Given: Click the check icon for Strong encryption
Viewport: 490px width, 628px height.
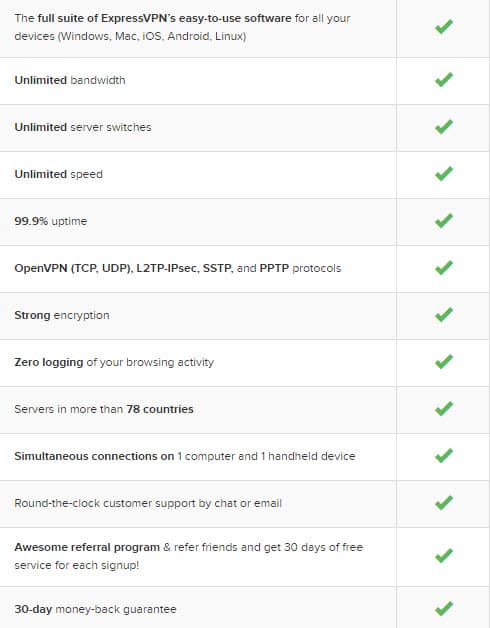Looking at the screenshot, I should (x=444, y=315).
